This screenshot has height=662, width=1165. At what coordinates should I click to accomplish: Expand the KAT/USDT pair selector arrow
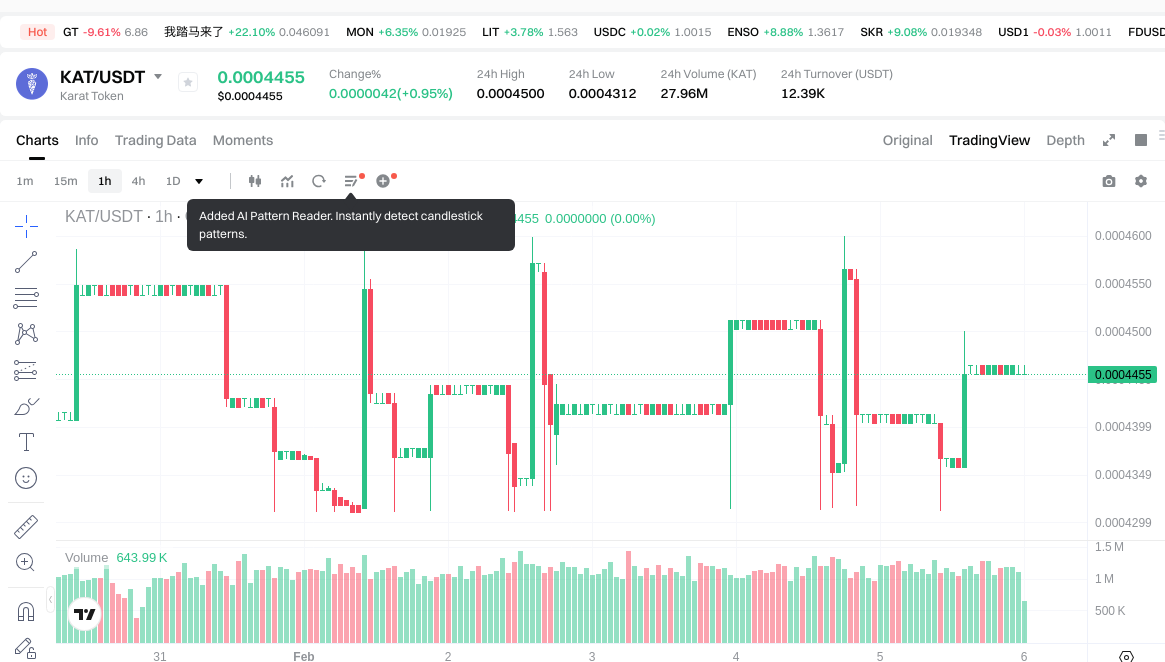158,77
